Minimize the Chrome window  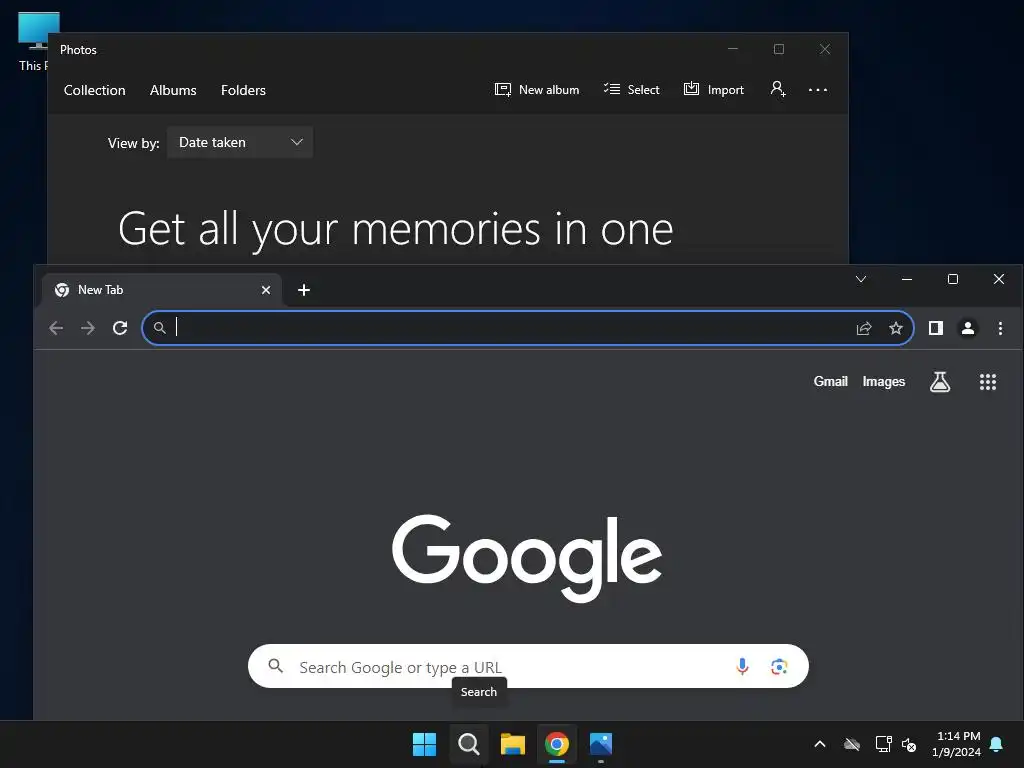(906, 280)
